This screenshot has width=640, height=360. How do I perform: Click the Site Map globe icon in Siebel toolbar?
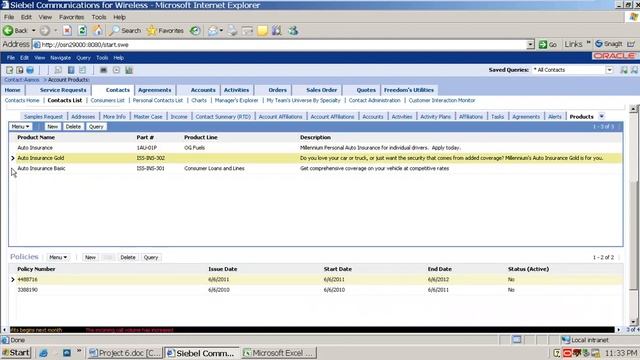coord(30,70)
